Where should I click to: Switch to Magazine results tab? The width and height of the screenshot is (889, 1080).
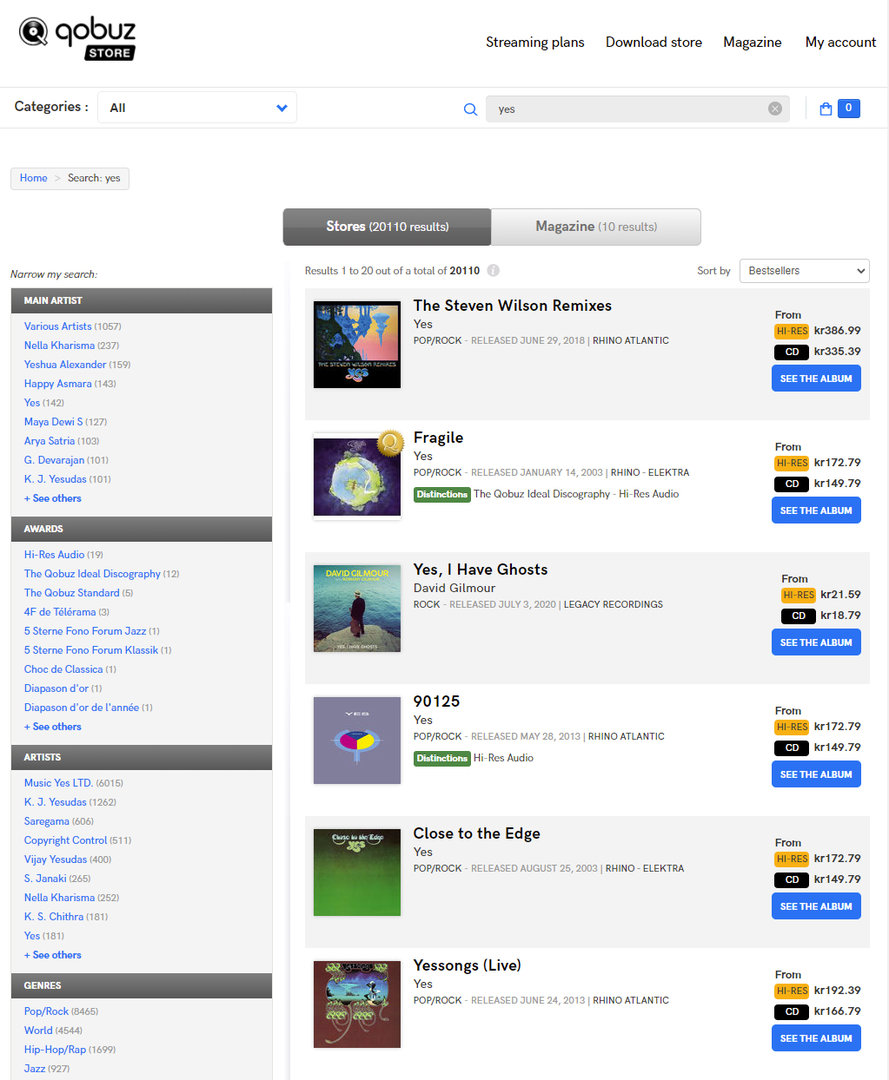596,227
